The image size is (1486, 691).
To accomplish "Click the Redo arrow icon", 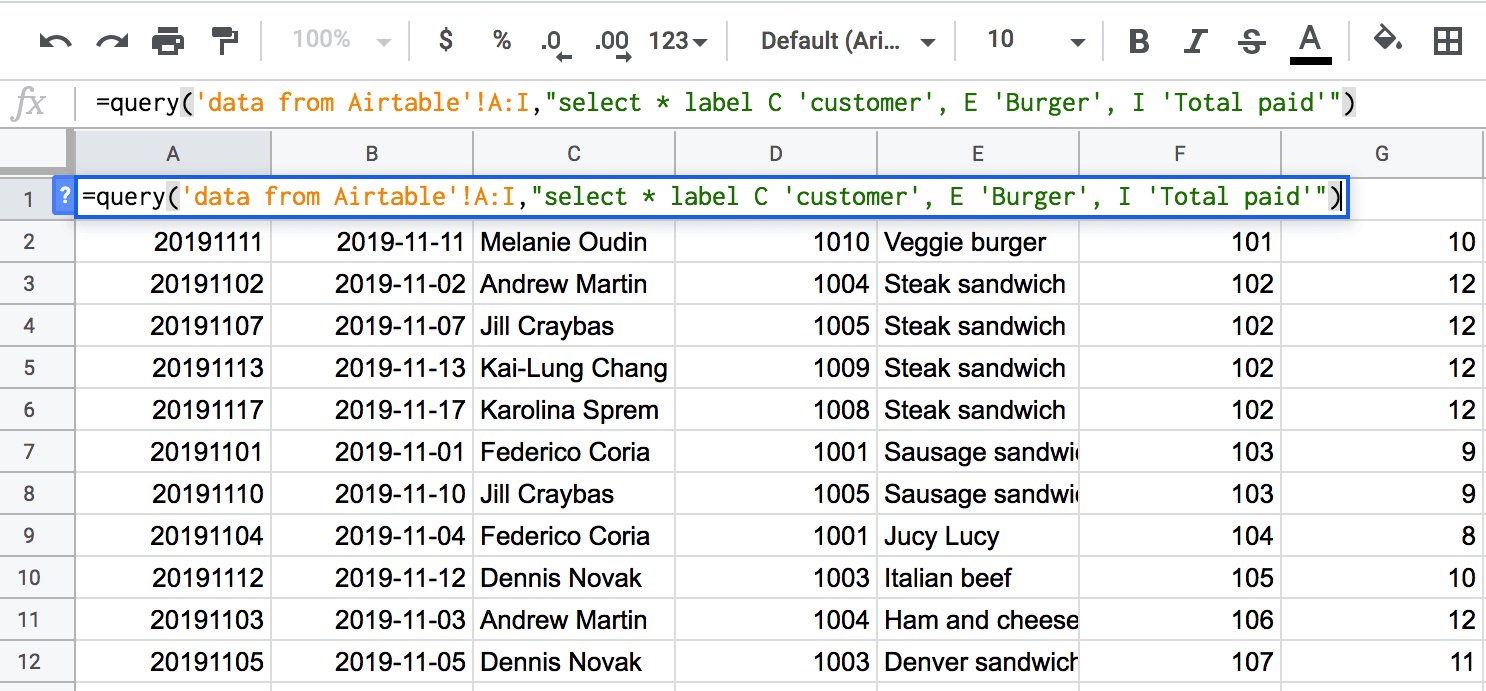I will 112,41.
